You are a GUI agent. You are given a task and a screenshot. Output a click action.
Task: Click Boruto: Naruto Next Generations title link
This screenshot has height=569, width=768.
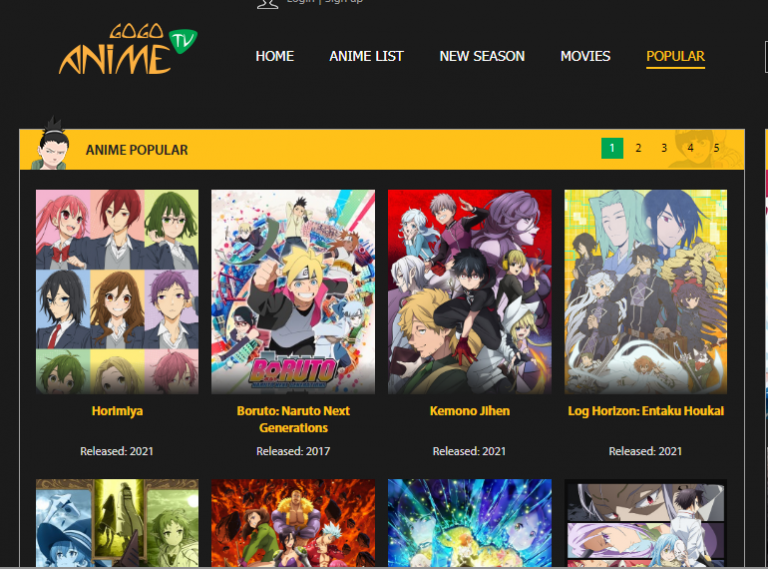point(293,419)
